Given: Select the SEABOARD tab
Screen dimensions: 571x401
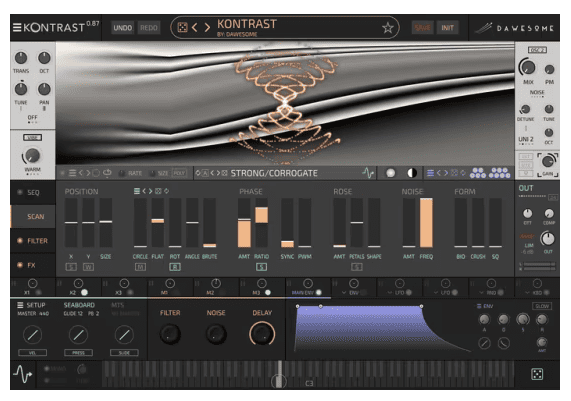Looking at the screenshot, I should [x=79, y=305].
